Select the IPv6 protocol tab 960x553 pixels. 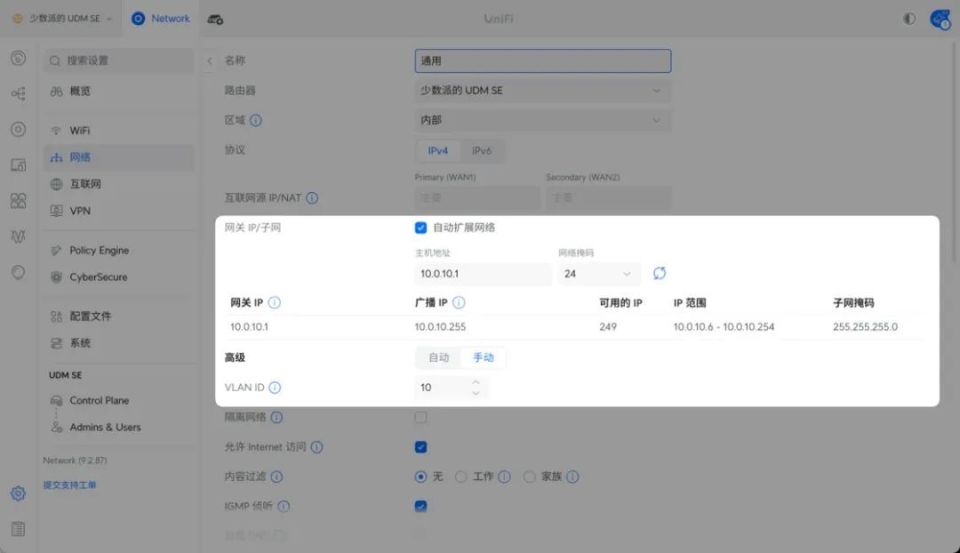(x=482, y=151)
